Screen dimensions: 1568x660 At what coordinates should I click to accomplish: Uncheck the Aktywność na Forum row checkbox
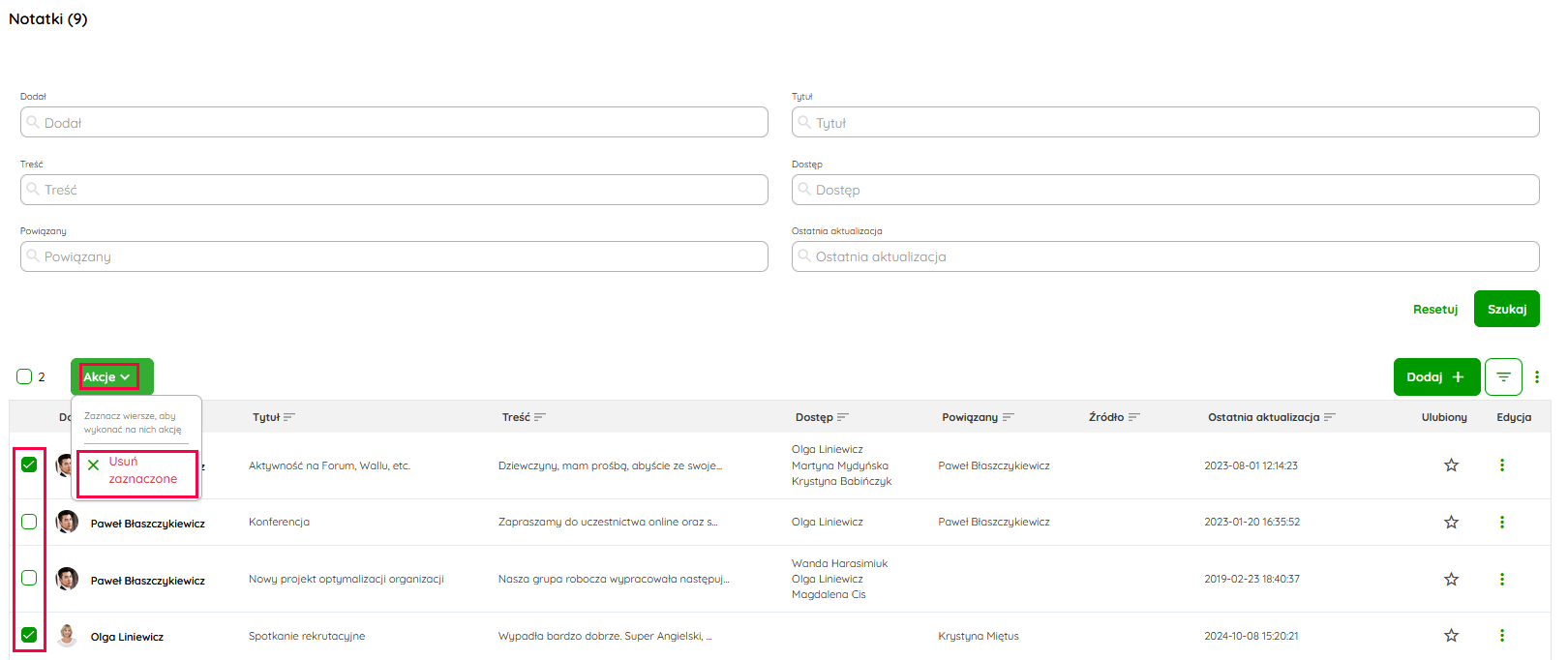coord(29,465)
